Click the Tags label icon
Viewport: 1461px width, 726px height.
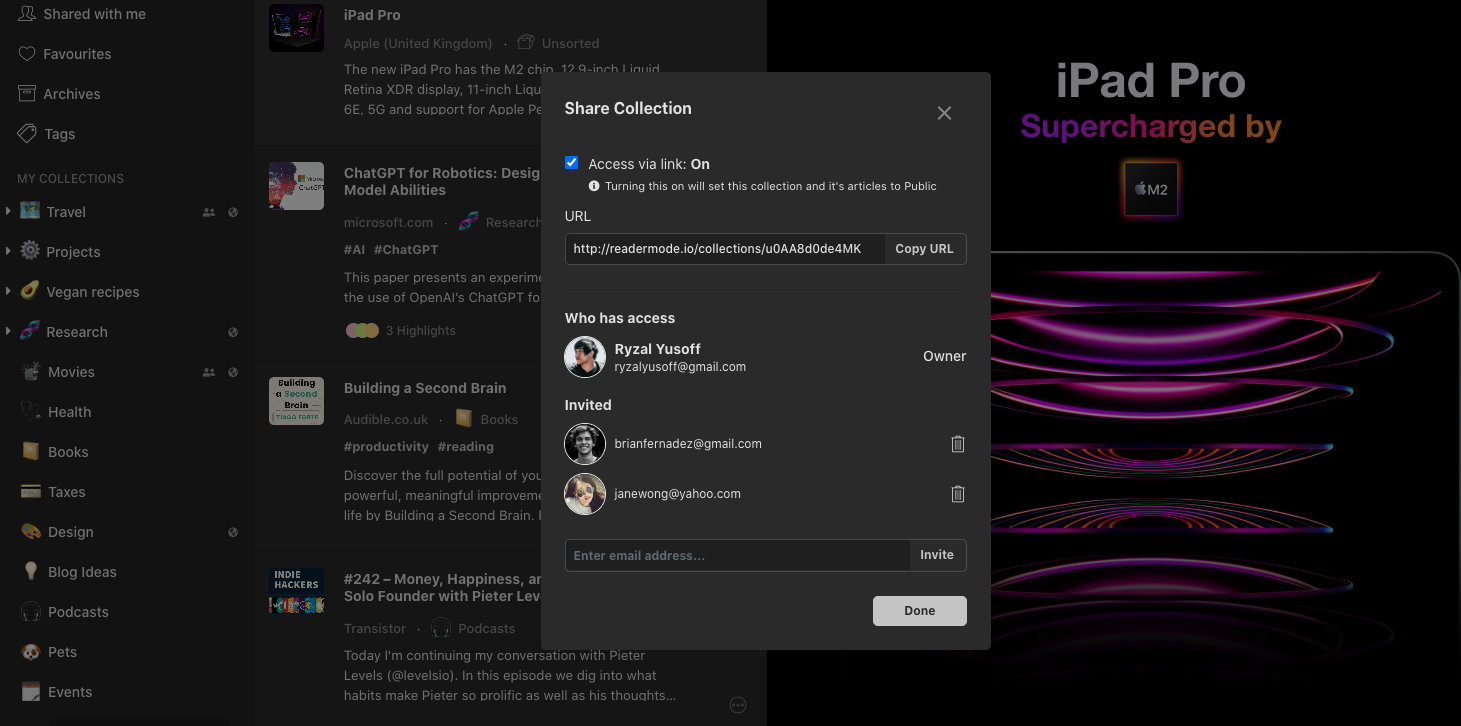click(x=27, y=133)
